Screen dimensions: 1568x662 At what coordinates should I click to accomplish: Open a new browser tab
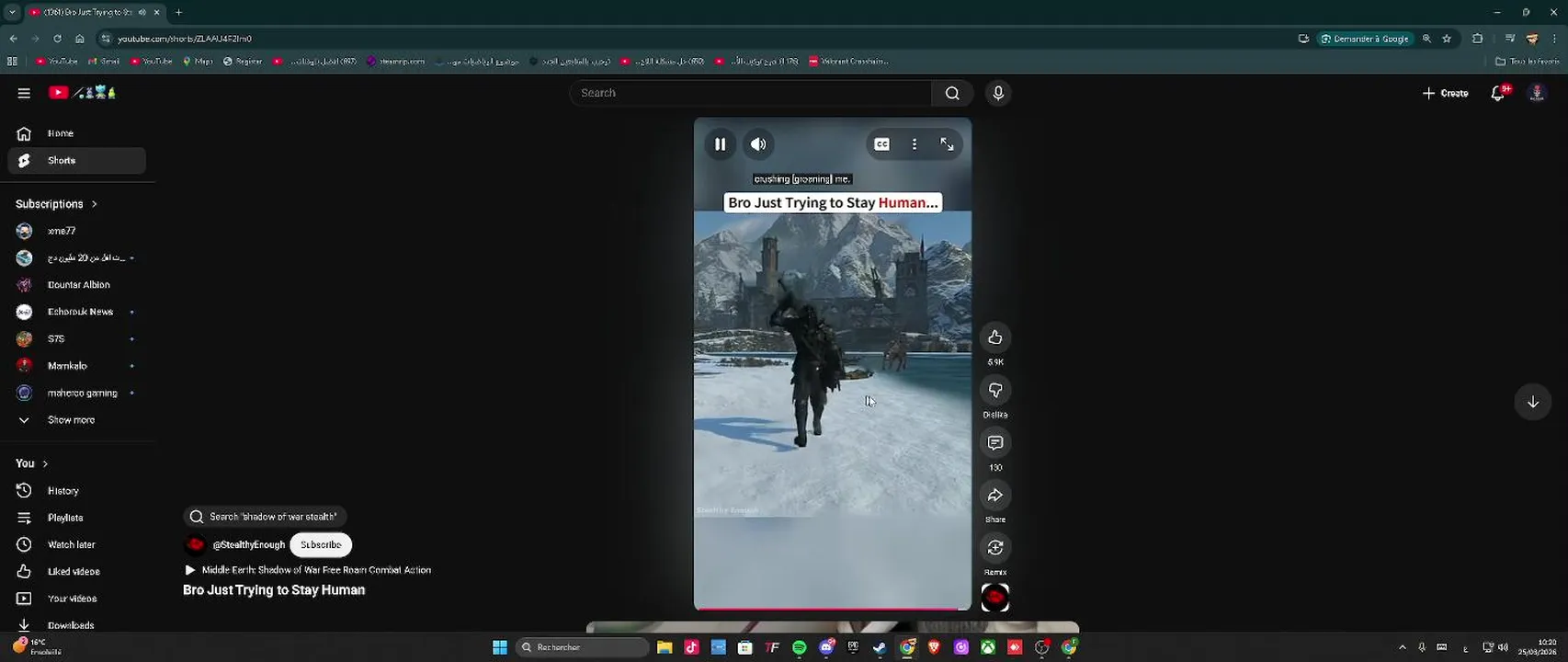point(178,12)
